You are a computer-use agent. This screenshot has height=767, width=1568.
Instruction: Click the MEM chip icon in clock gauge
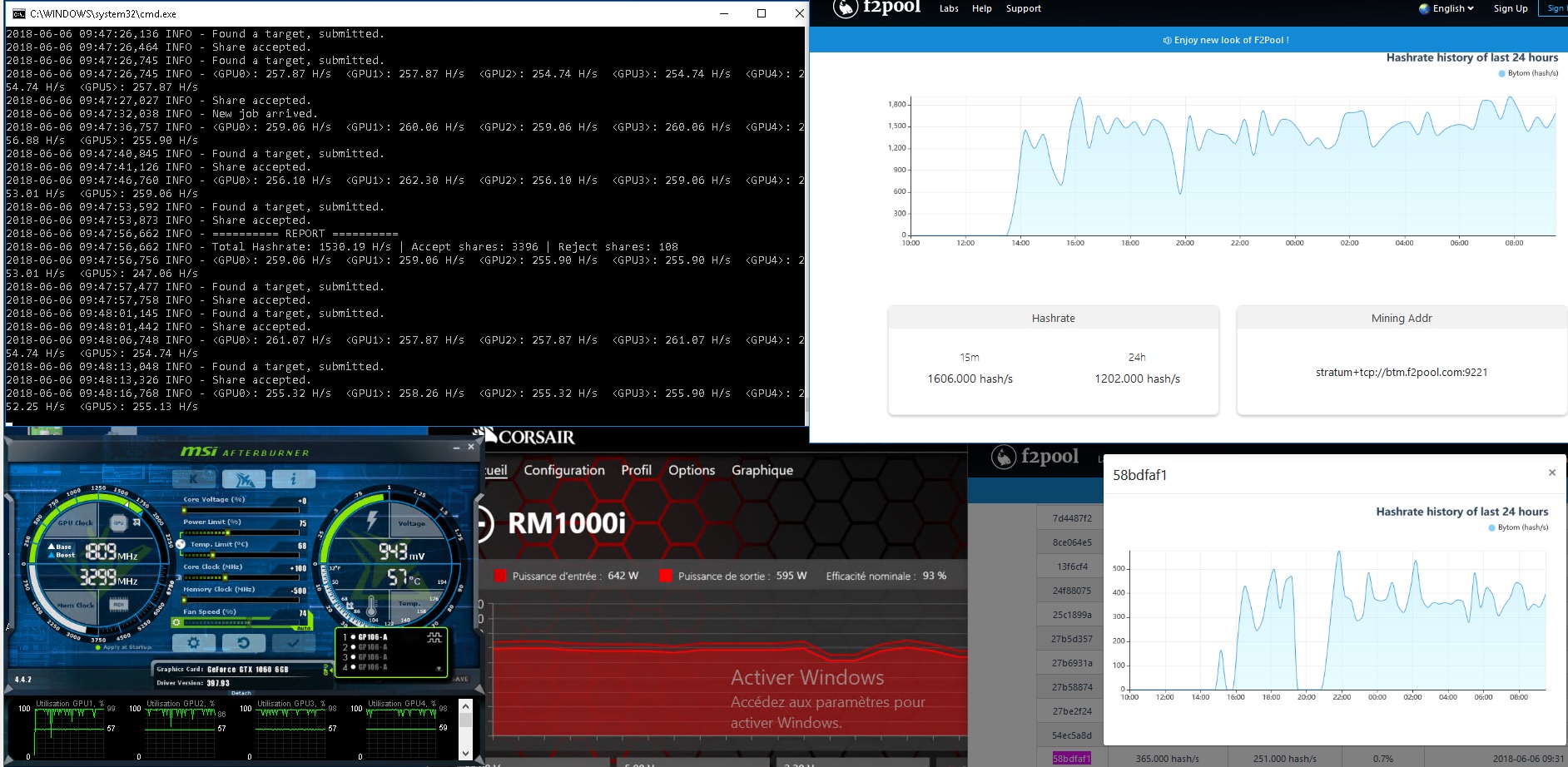119,605
